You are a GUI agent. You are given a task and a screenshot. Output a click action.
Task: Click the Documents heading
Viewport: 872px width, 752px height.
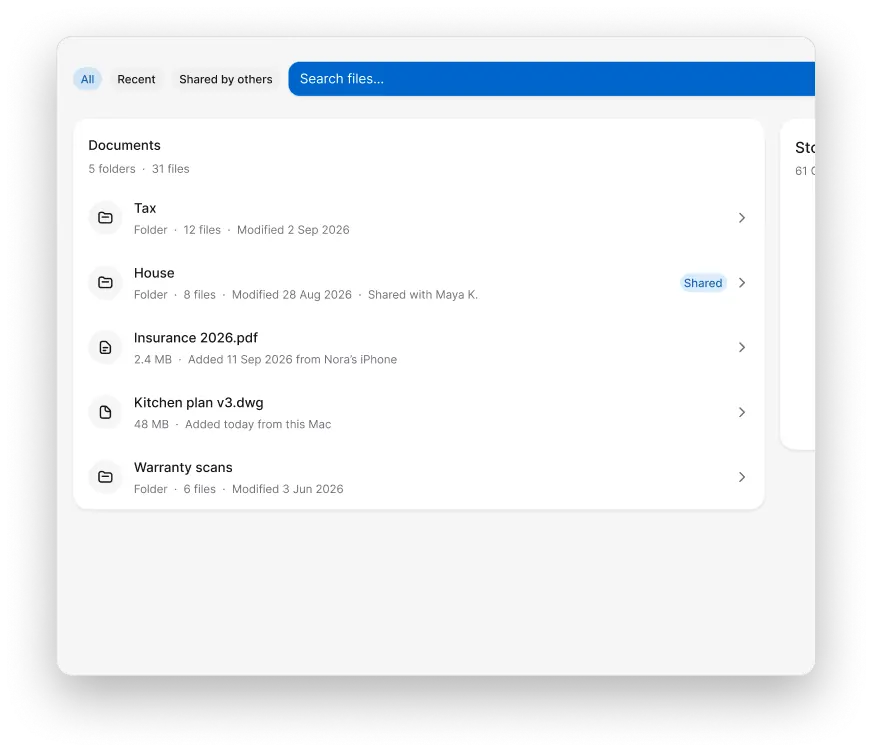coord(125,145)
